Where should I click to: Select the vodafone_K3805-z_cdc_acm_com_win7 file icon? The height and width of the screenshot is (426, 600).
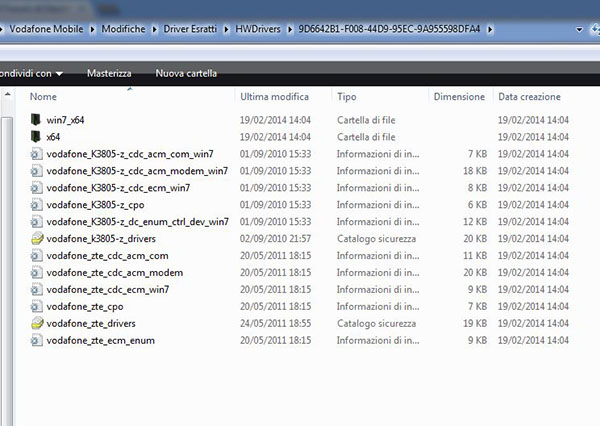(x=37, y=154)
